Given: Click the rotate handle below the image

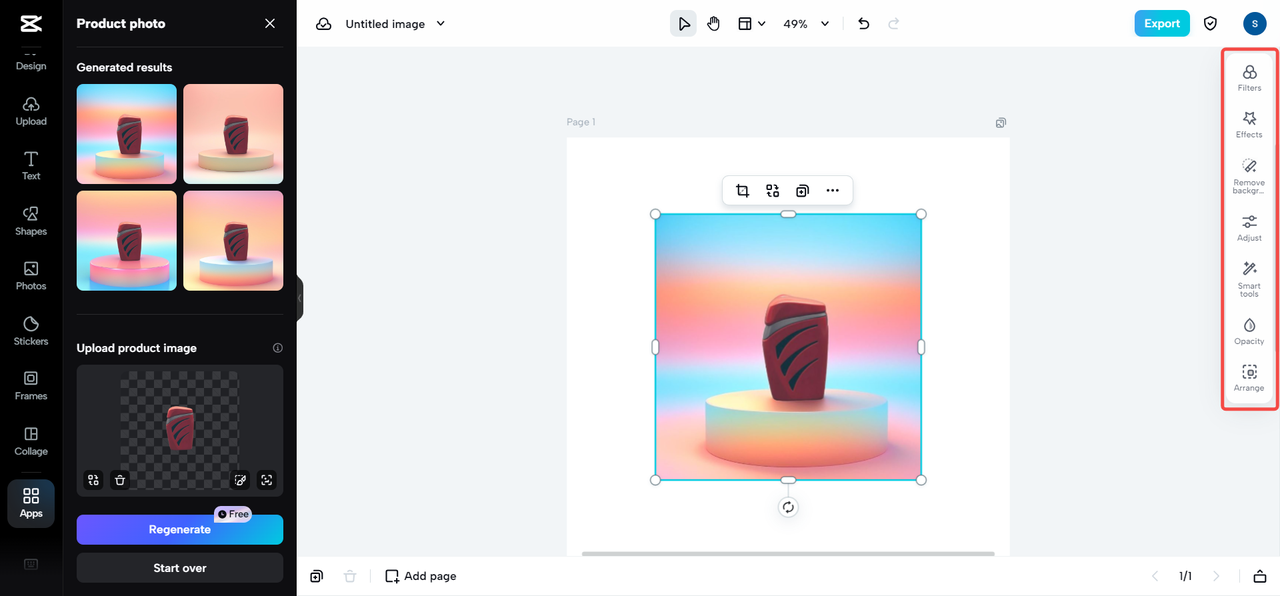Looking at the screenshot, I should (788, 508).
